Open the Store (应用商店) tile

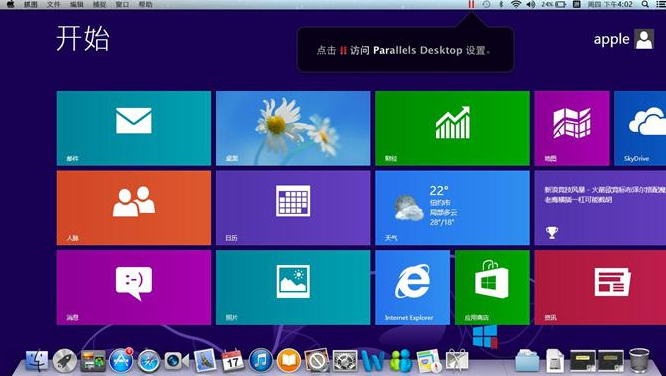492,287
